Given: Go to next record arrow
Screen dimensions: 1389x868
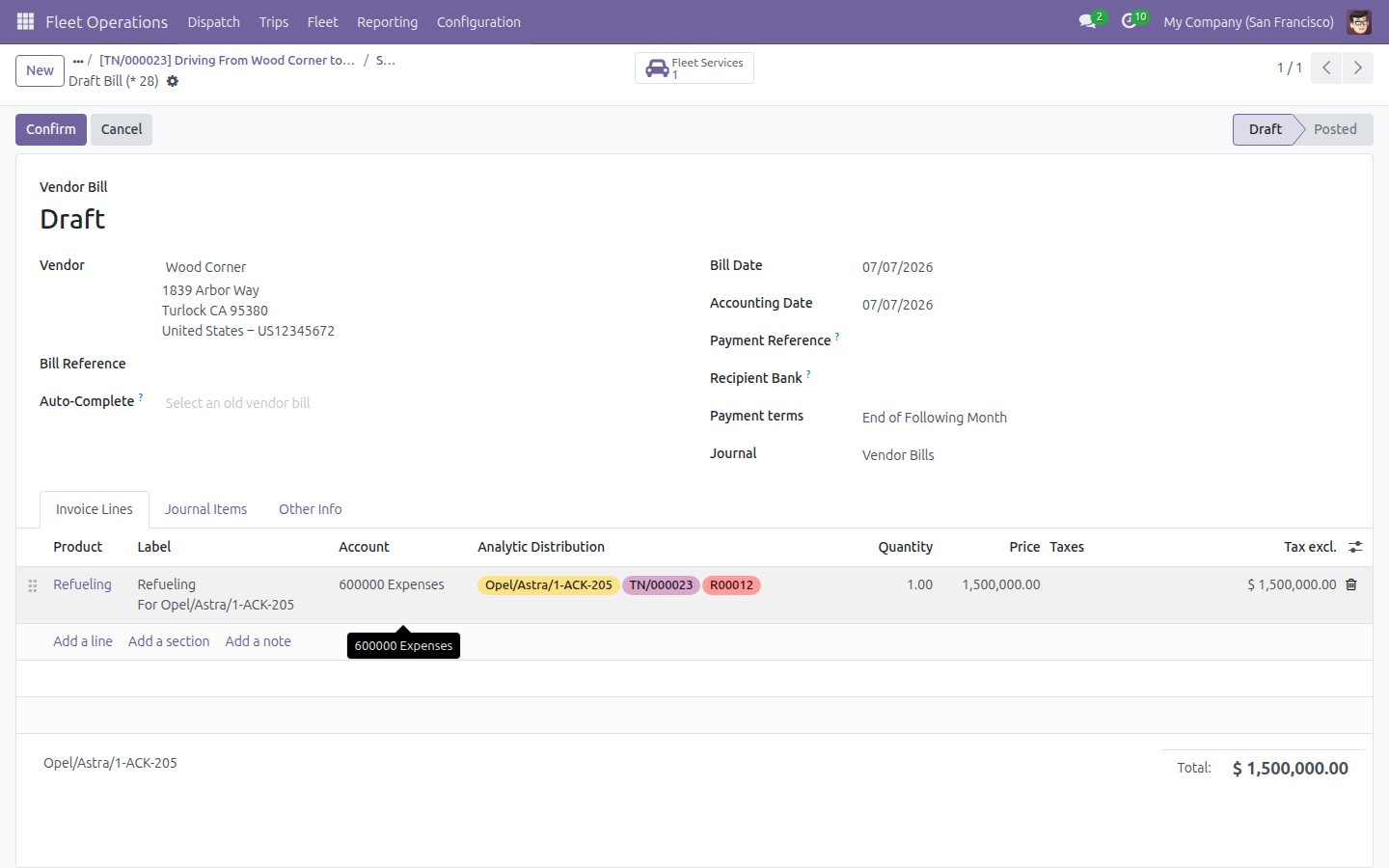Looking at the screenshot, I should 1357,68.
